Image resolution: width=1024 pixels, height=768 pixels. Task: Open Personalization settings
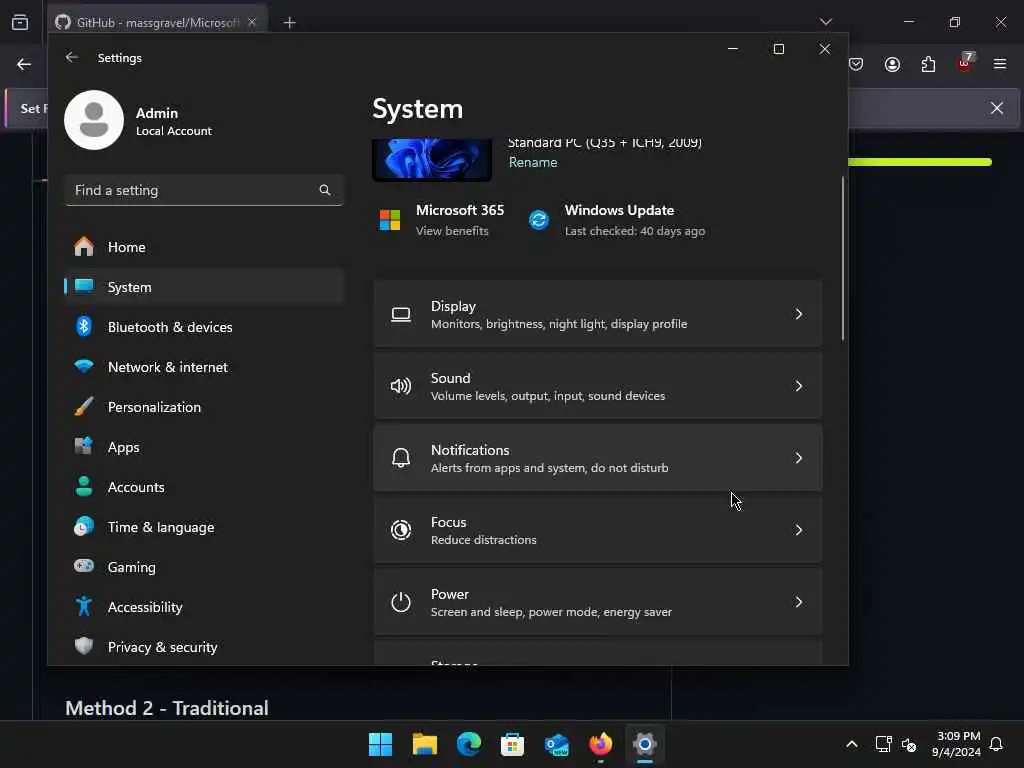pos(204,407)
